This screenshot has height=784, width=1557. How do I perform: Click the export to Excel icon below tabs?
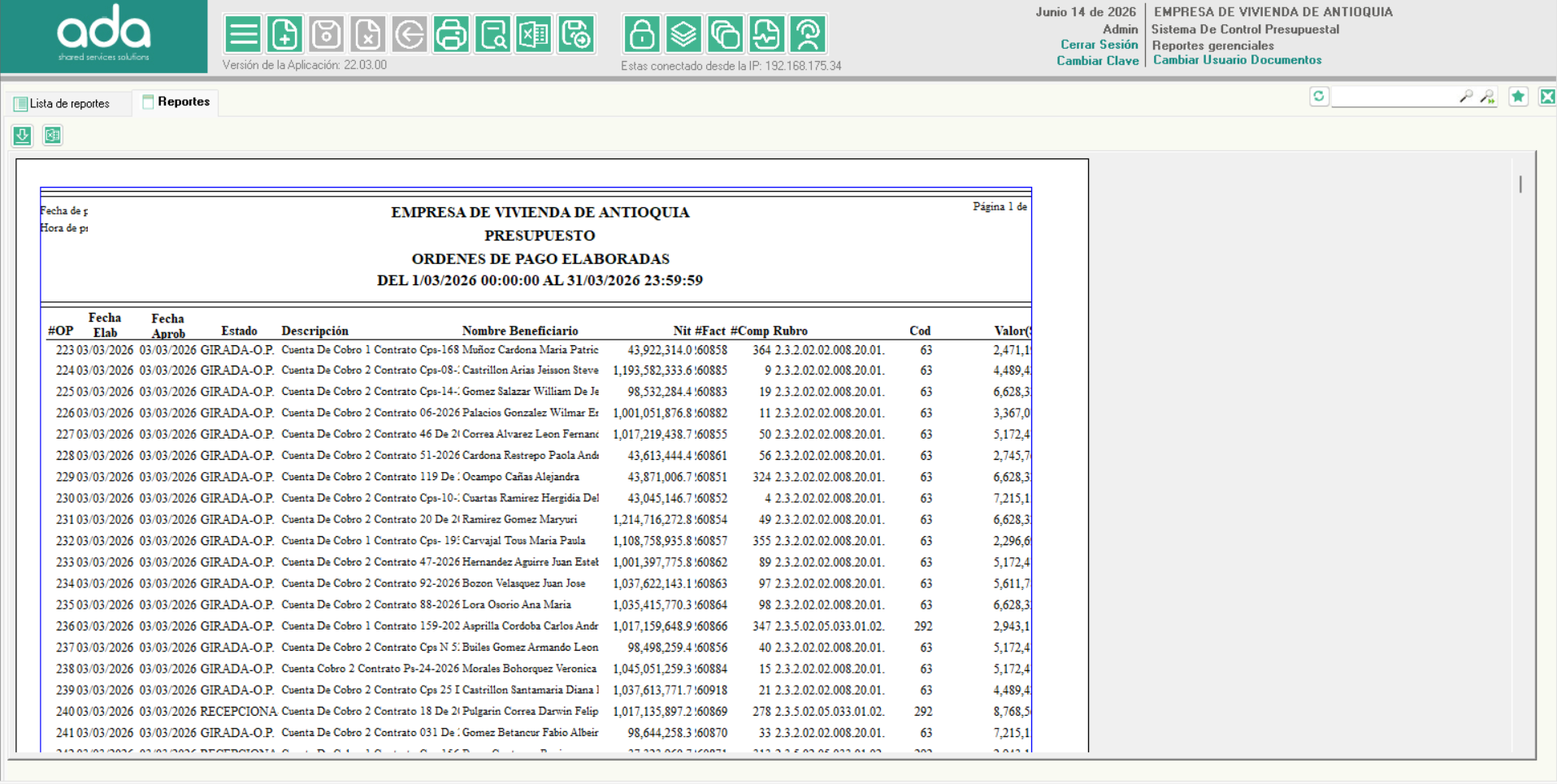pyautogui.click(x=53, y=136)
